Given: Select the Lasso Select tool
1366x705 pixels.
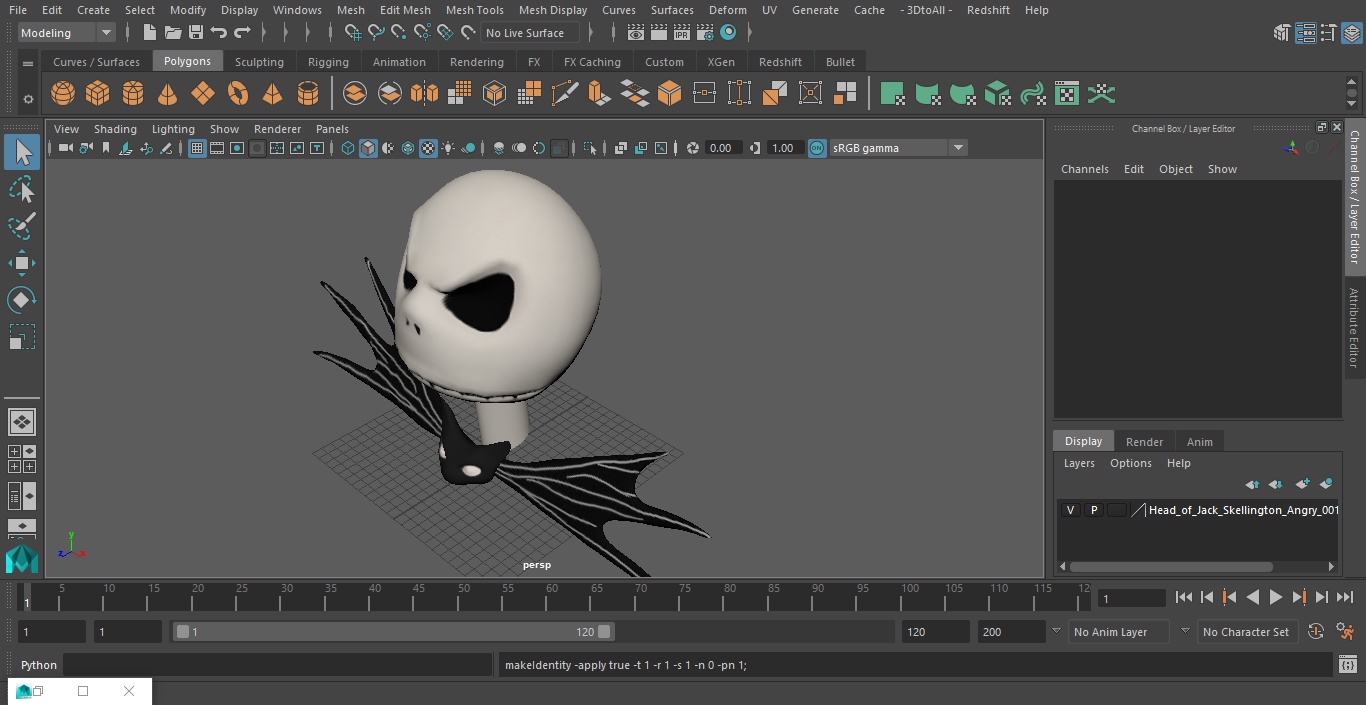Looking at the screenshot, I should [22, 189].
